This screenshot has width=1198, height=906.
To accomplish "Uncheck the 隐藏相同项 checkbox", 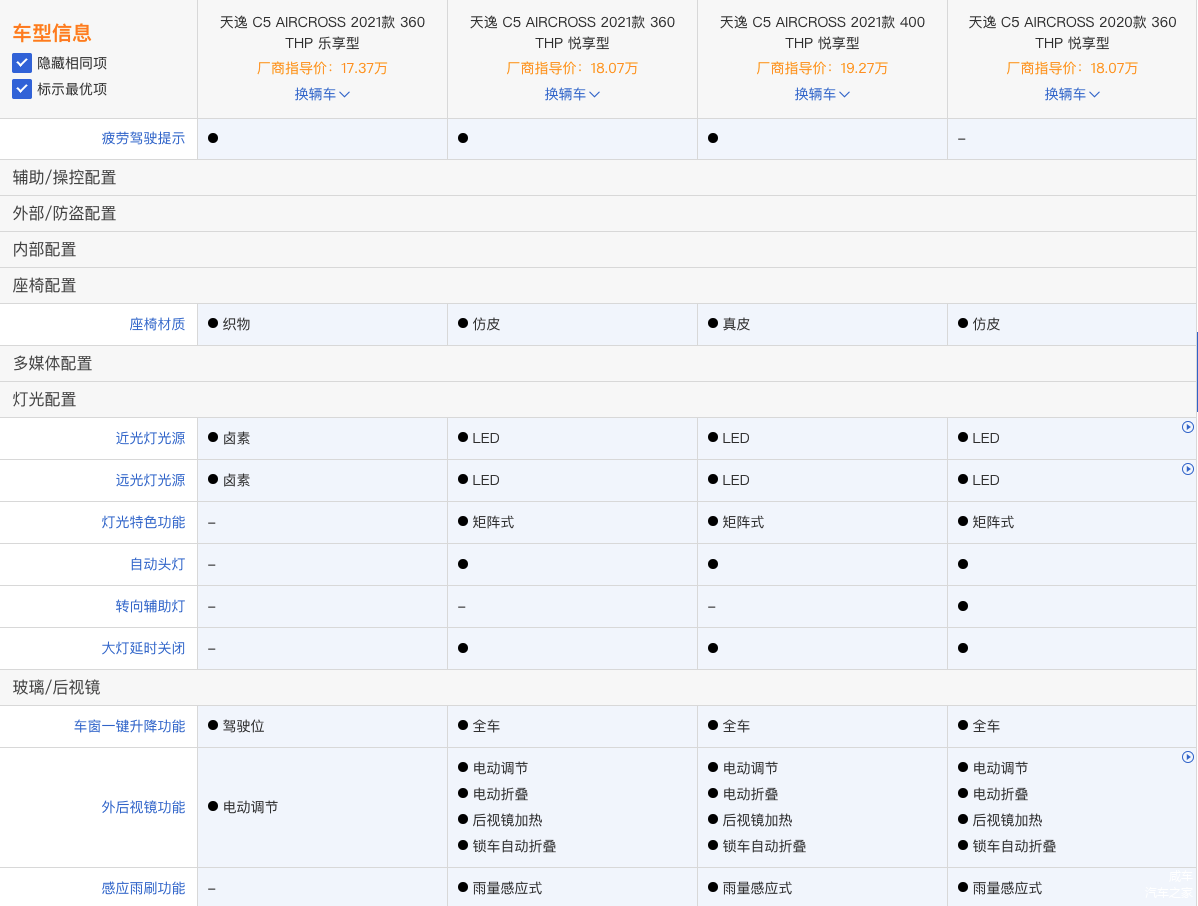I will [x=21, y=63].
